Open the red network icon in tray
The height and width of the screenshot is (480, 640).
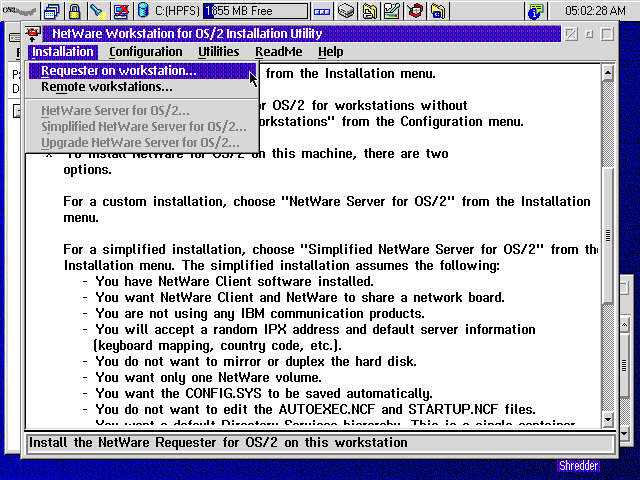[415, 11]
